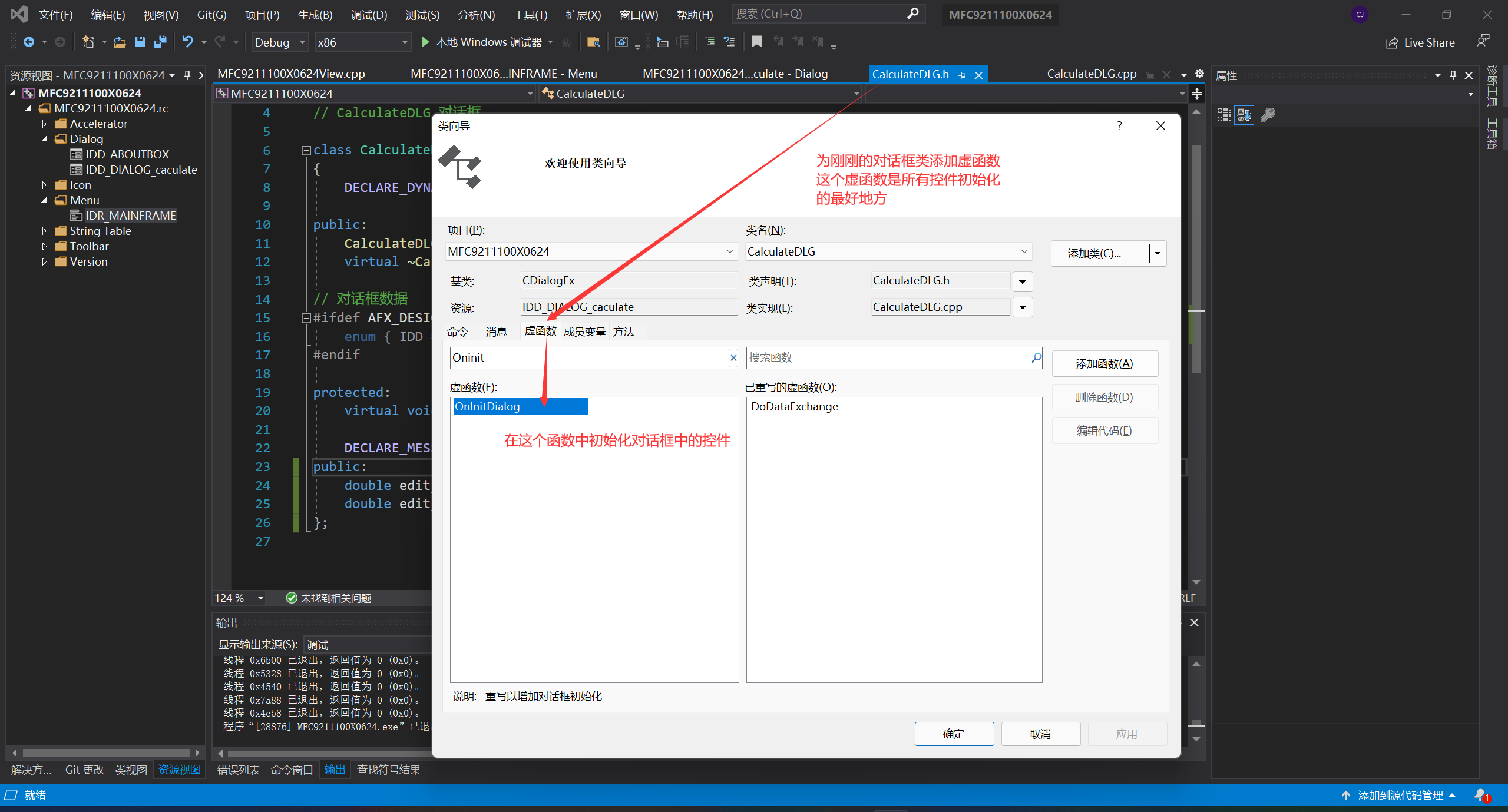
Task: Toggle auto-hide pin on Resource View panel
Action: coord(187,75)
